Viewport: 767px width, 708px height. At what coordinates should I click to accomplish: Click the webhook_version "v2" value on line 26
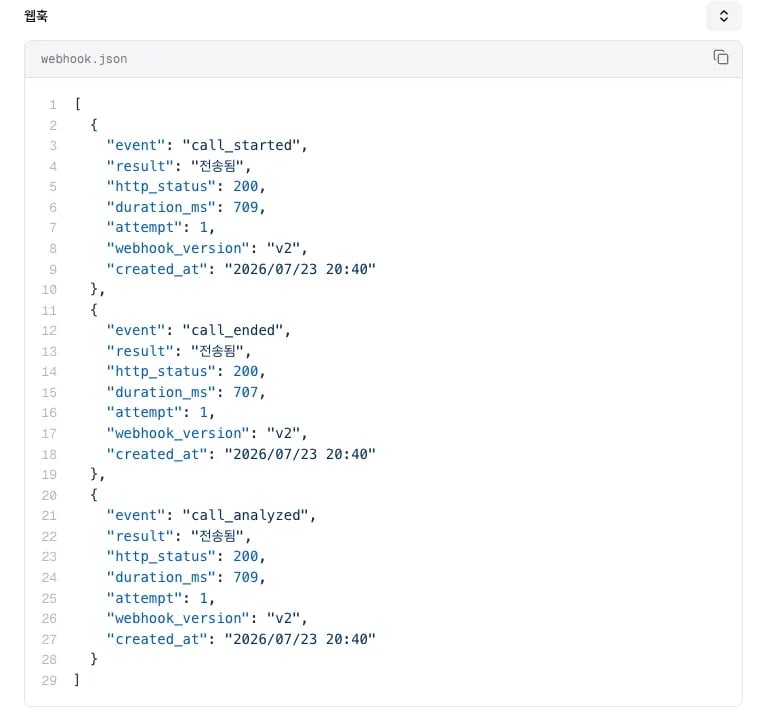283,618
